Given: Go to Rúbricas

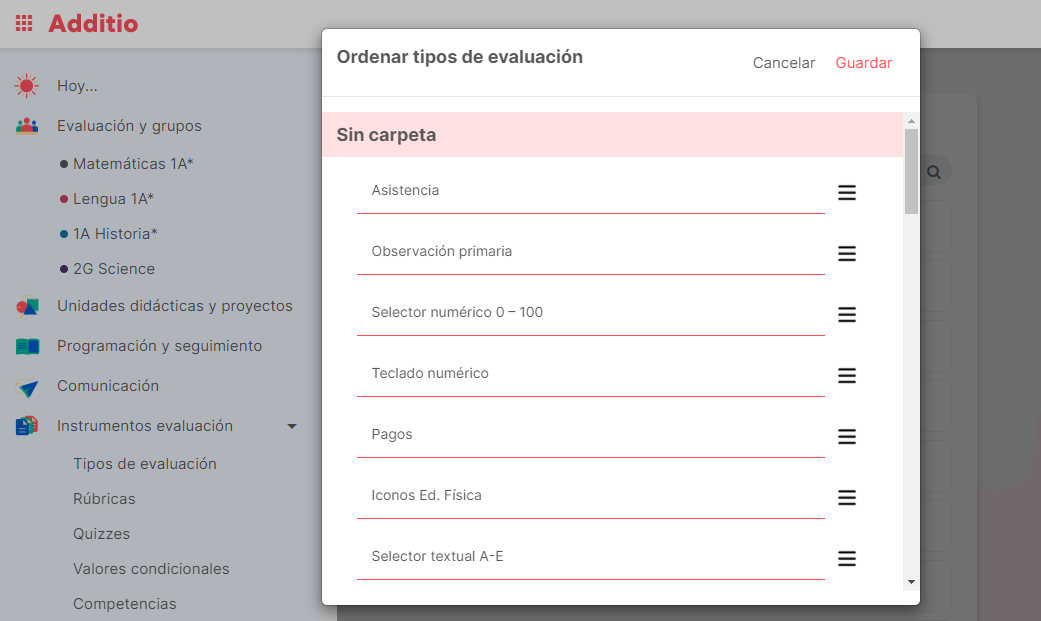Looking at the screenshot, I should pyautogui.click(x=104, y=499).
